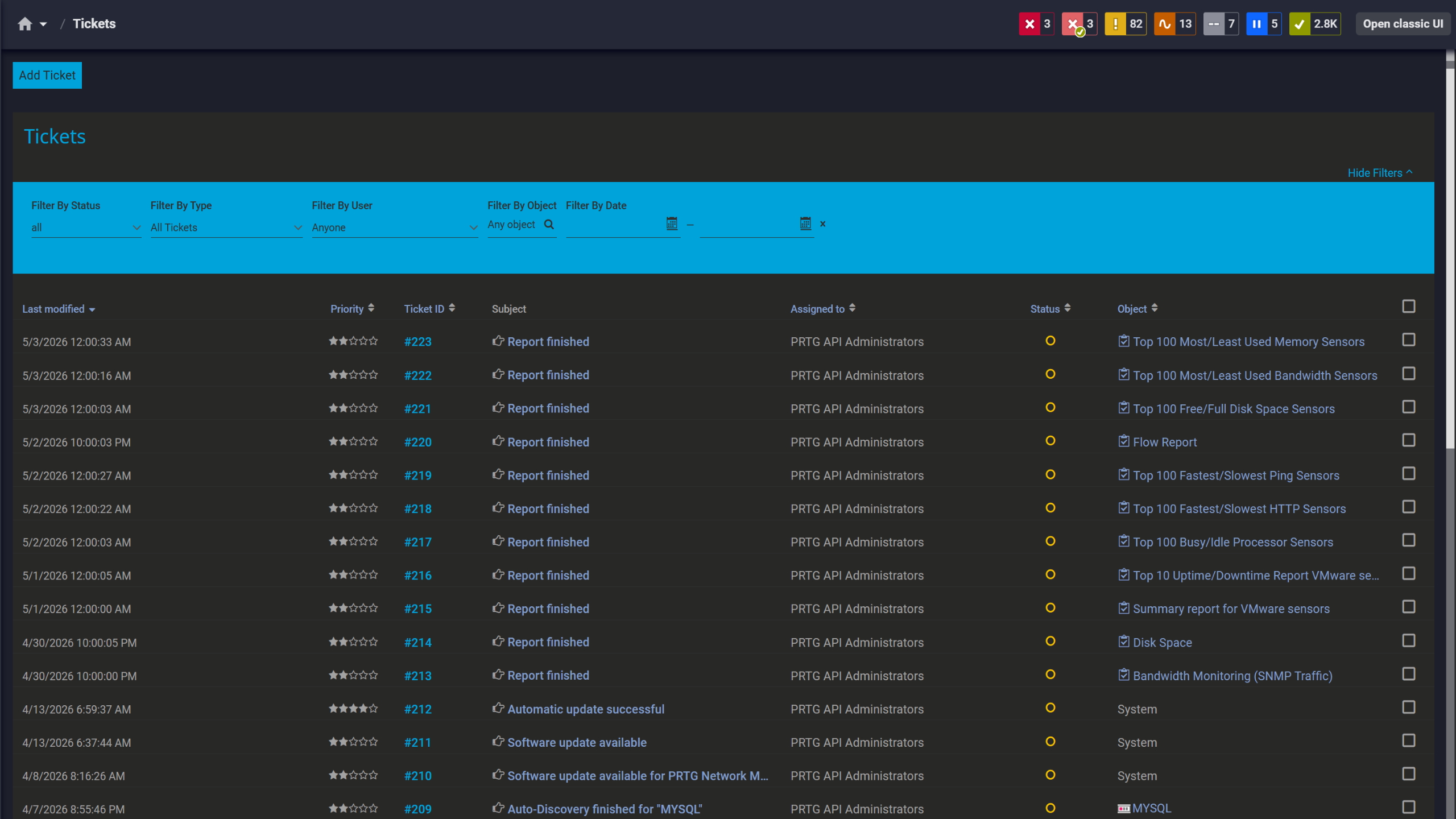1456x819 pixels.
Task: Click priority stars for ticket #212
Action: pyautogui.click(x=353, y=709)
